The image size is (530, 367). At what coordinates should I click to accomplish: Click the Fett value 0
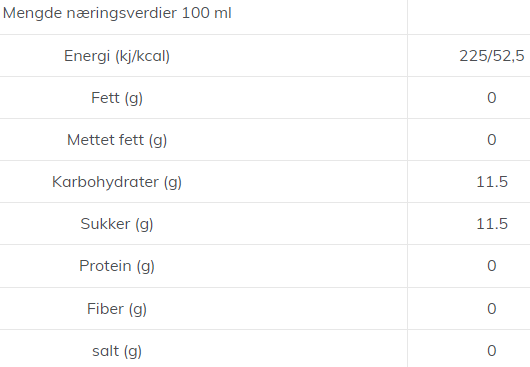(492, 98)
